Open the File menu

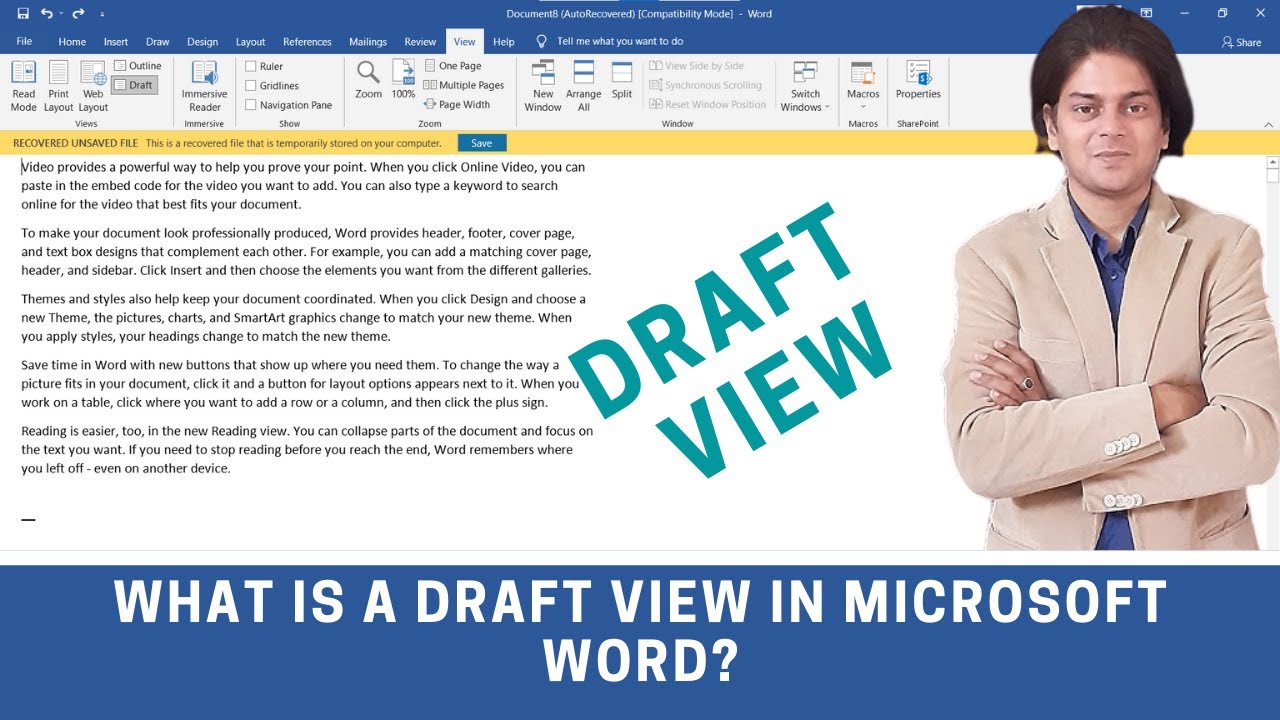(x=24, y=41)
